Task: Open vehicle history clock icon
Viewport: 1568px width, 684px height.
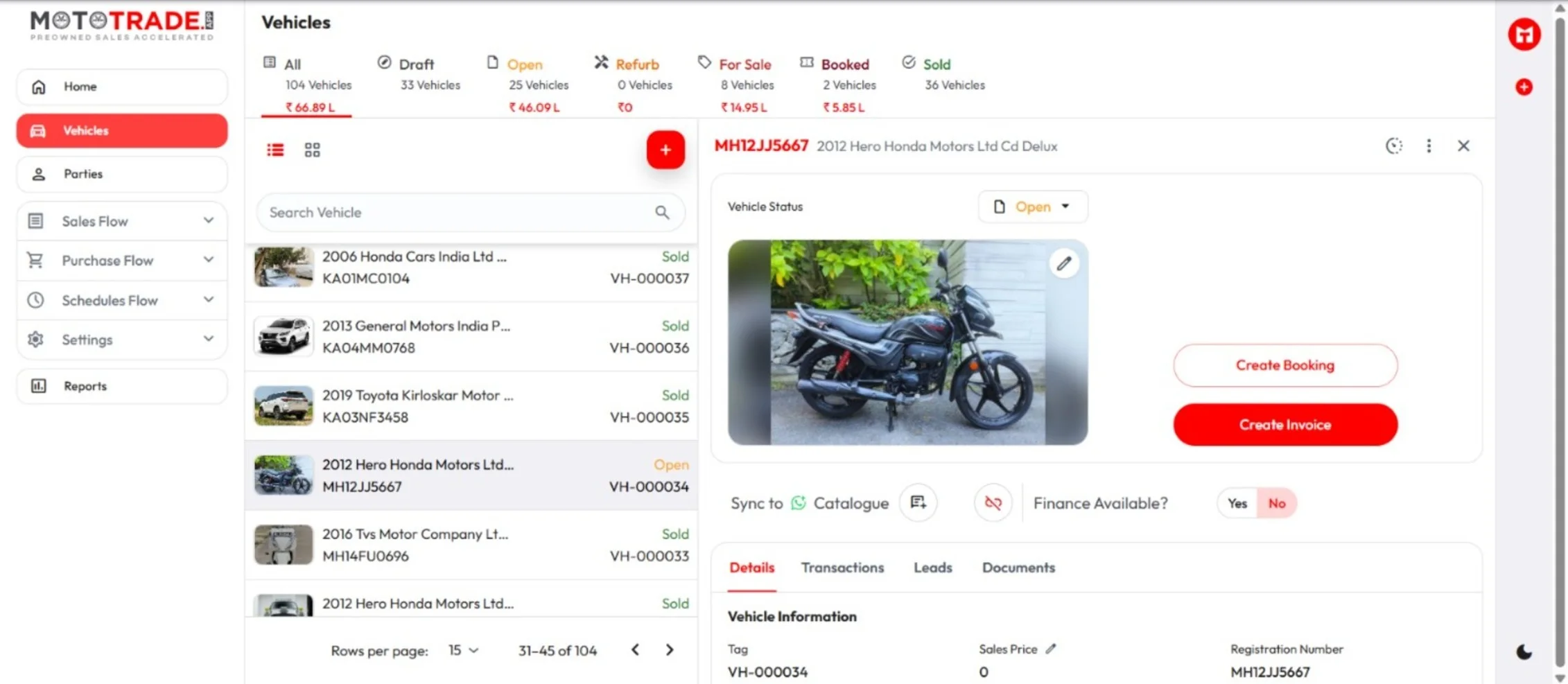Action: (x=1393, y=146)
